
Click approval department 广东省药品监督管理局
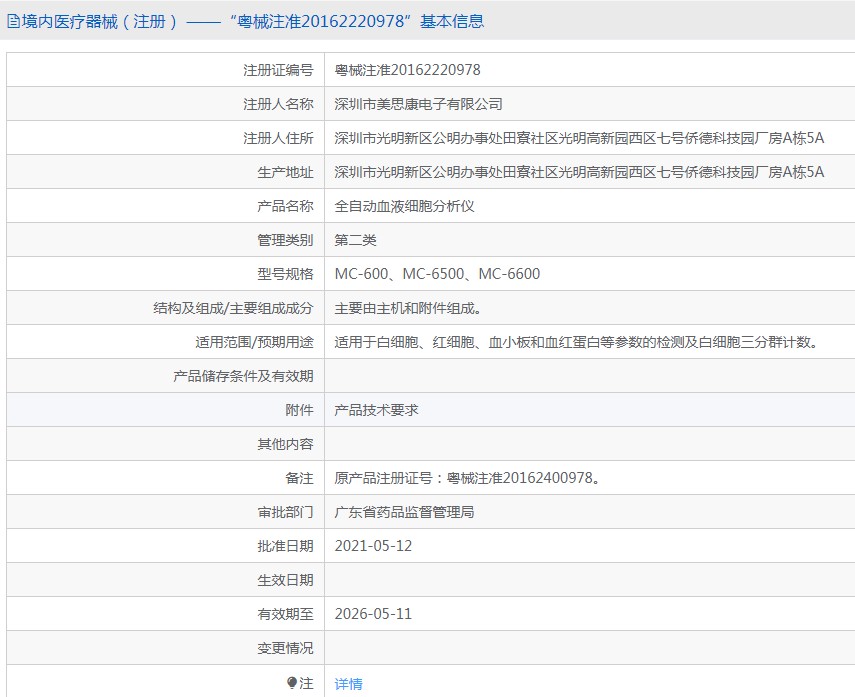pyautogui.click(x=404, y=512)
